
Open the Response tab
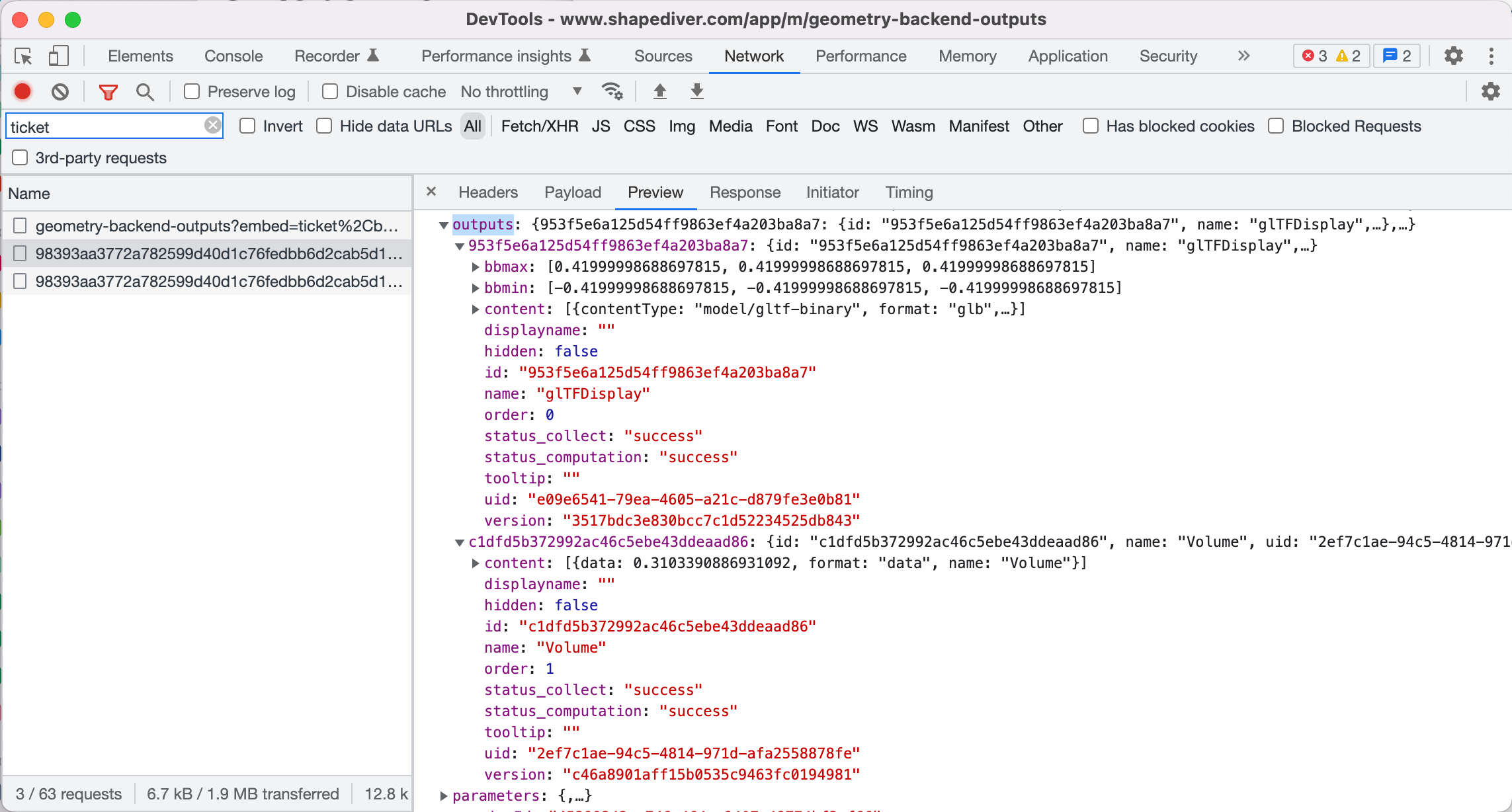coord(745,192)
